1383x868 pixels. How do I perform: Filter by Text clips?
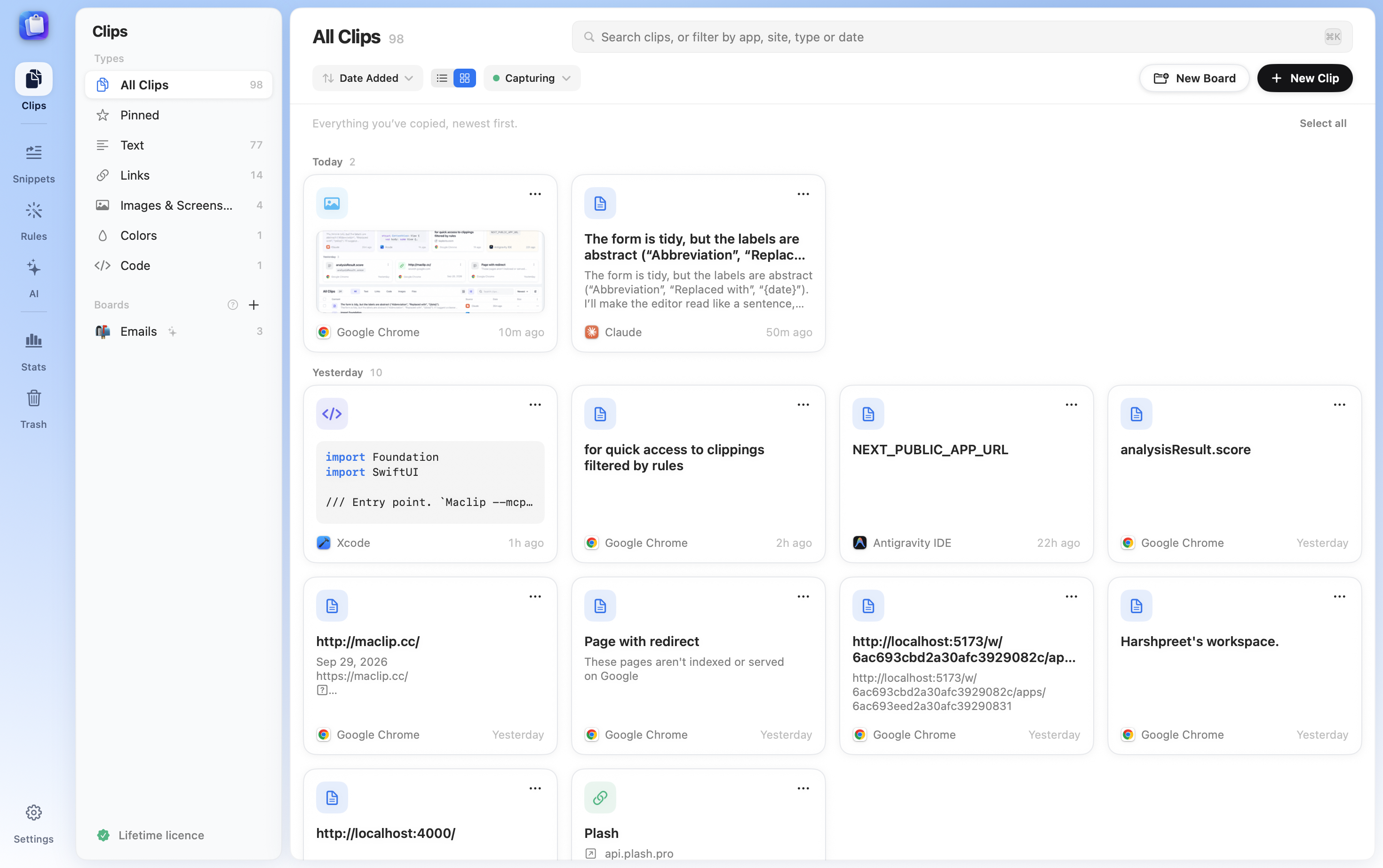pyautogui.click(x=179, y=145)
